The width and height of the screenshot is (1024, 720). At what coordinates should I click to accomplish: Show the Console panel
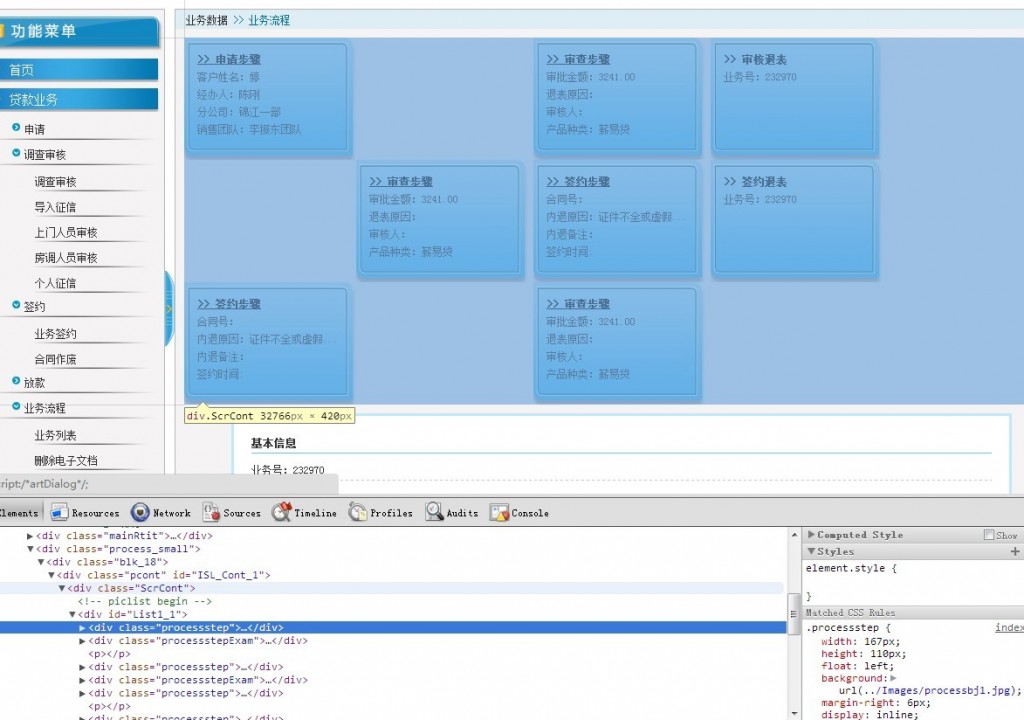tap(520, 513)
